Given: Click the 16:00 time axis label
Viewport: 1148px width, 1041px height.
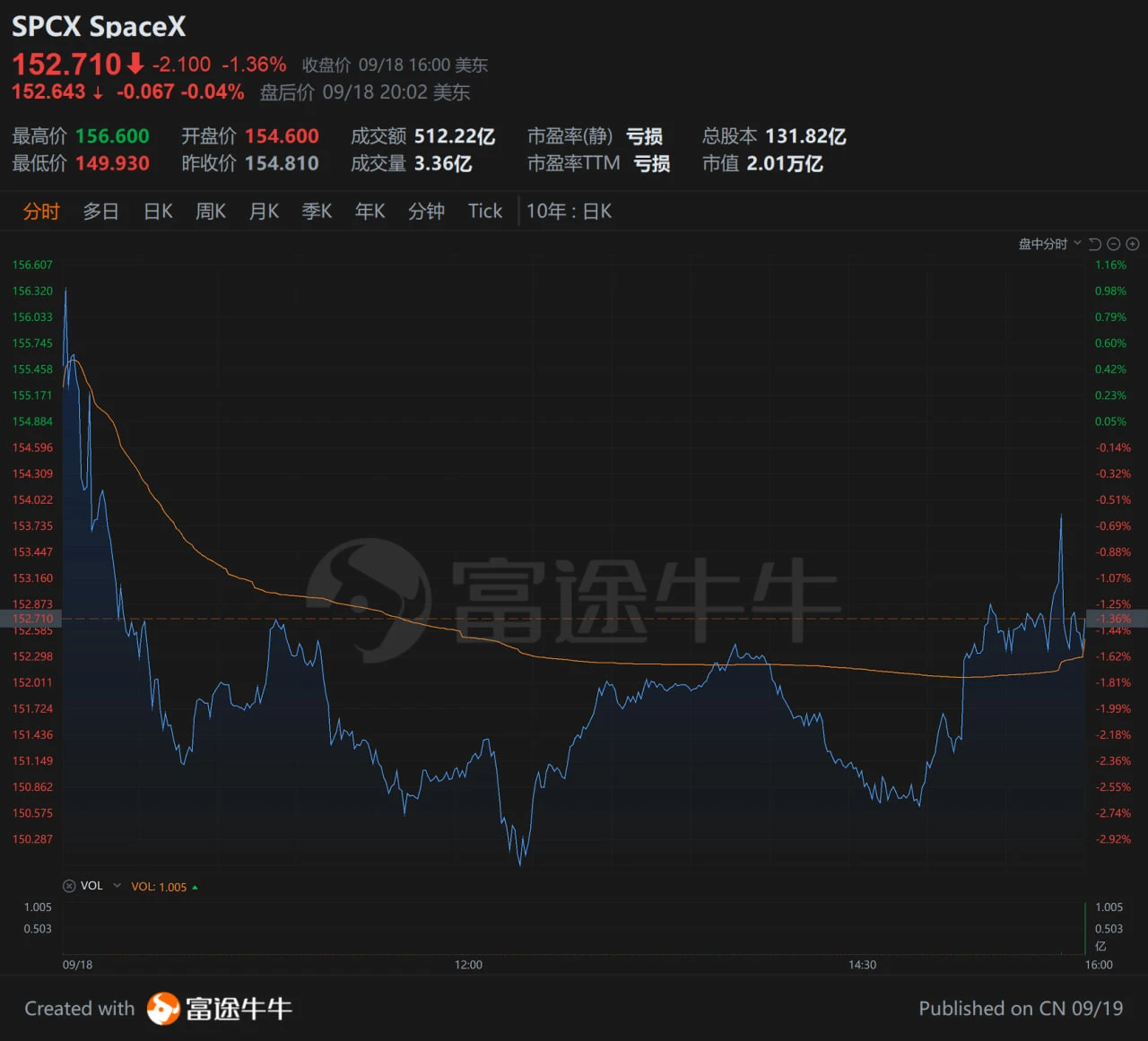Looking at the screenshot, I should [x=1099, y=965].
